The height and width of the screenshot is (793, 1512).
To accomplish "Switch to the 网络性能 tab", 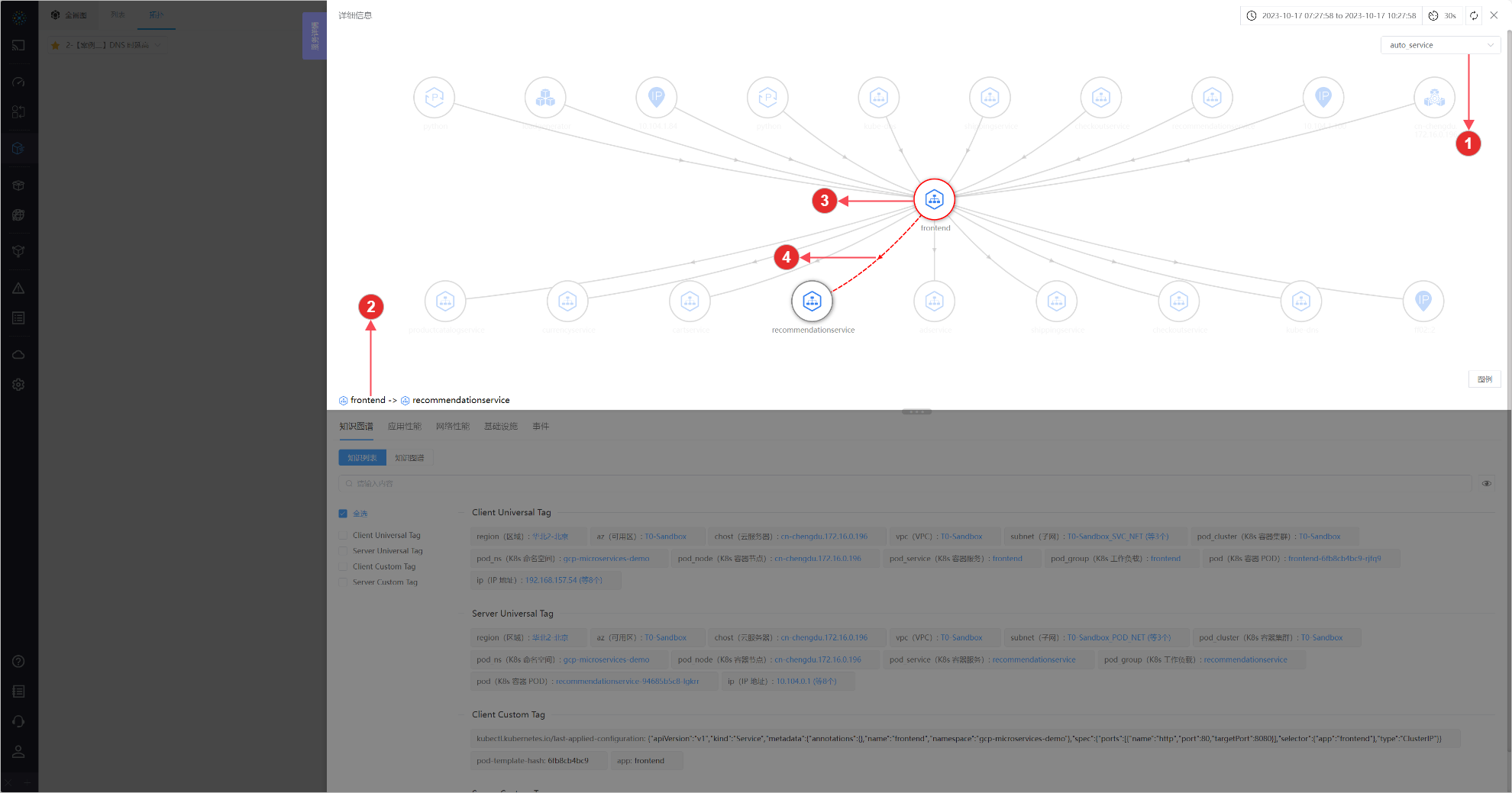I will coord(452,427).
